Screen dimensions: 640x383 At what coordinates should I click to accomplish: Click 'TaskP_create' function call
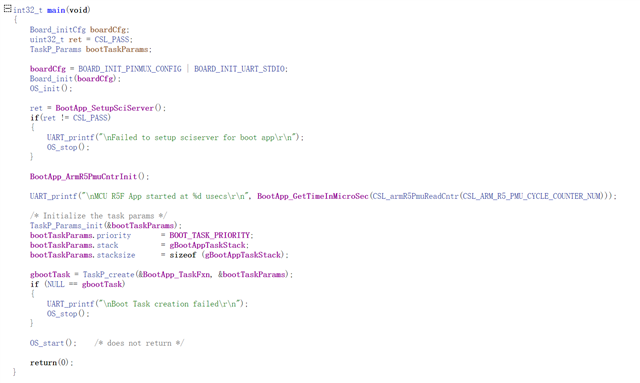tap(109, 275)
